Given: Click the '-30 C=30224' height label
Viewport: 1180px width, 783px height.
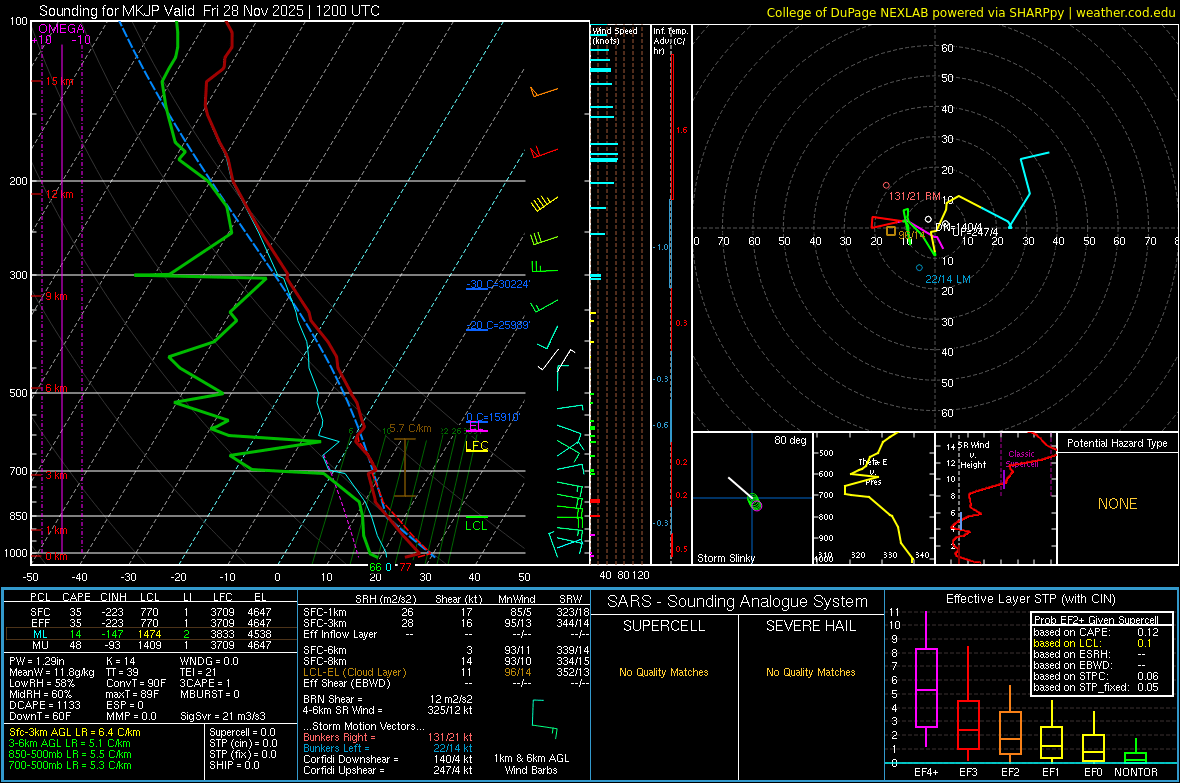Looking at the screenshot, I should 498,284.
